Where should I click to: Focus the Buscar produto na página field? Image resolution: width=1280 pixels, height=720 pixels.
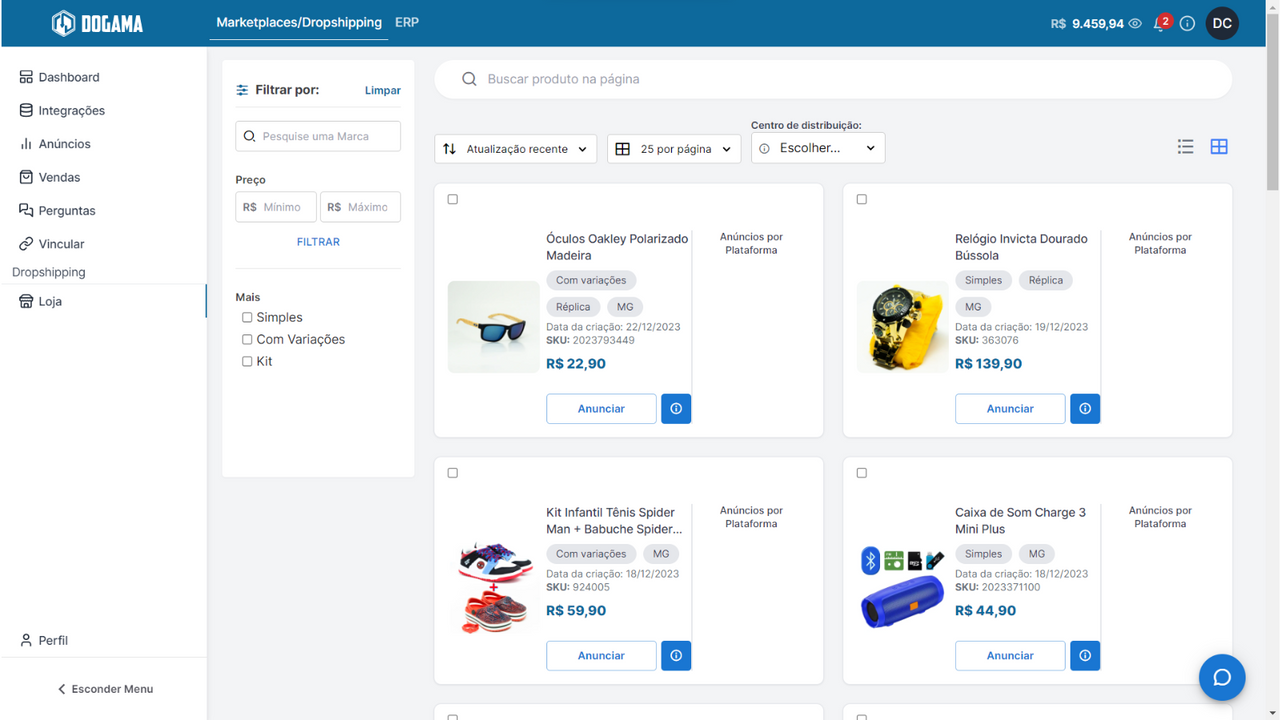click(833, 79)
